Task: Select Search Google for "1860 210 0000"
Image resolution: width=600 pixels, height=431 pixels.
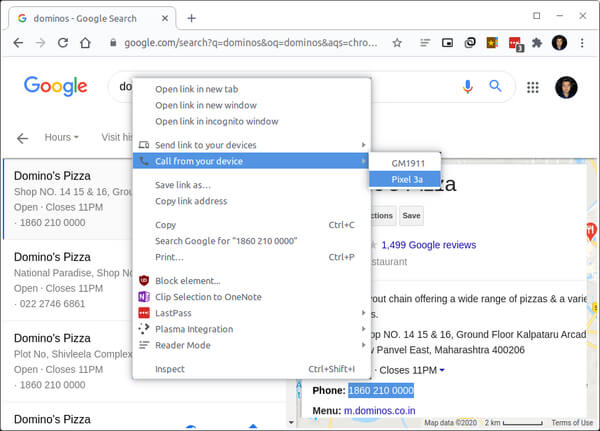Action: [252, 241]
